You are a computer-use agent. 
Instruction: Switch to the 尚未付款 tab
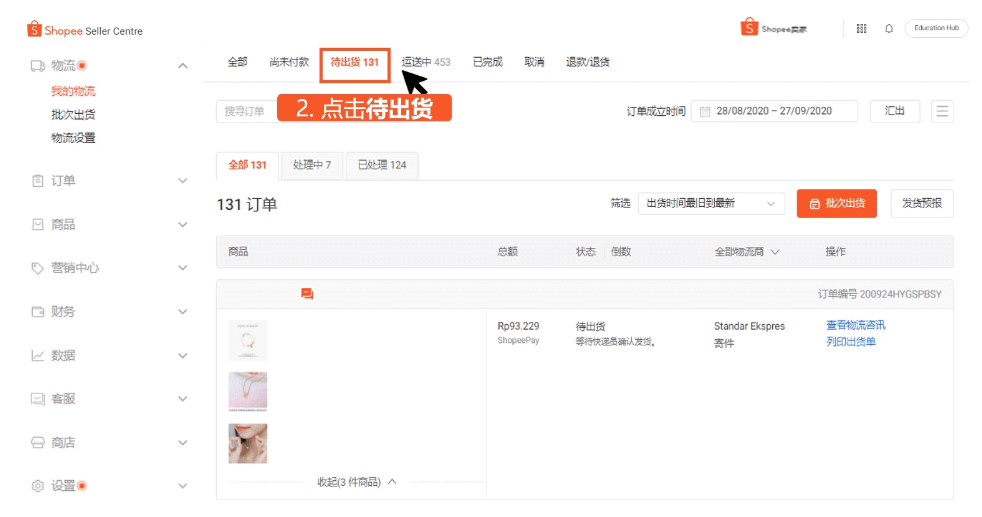pos(289,62)
